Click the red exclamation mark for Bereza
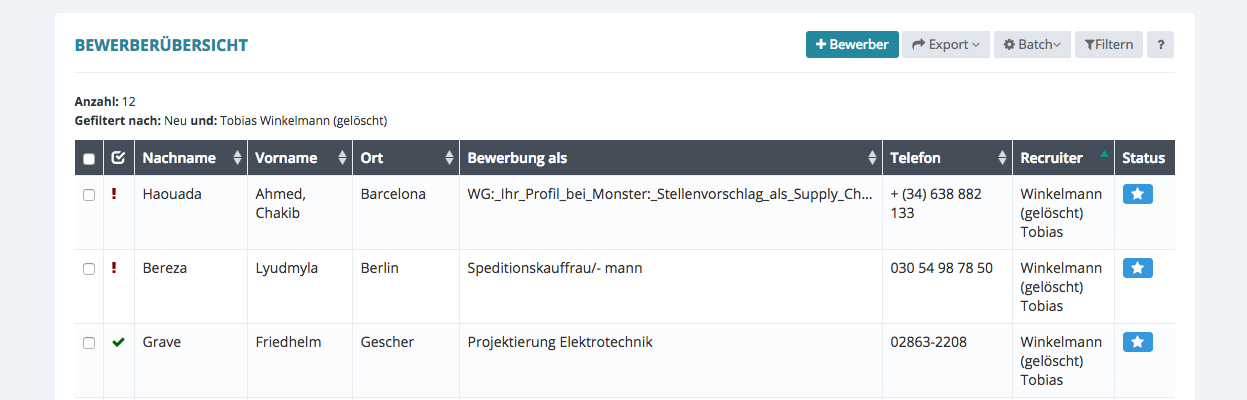Viewport: 1247px width, 400px height. coord(114,268)
